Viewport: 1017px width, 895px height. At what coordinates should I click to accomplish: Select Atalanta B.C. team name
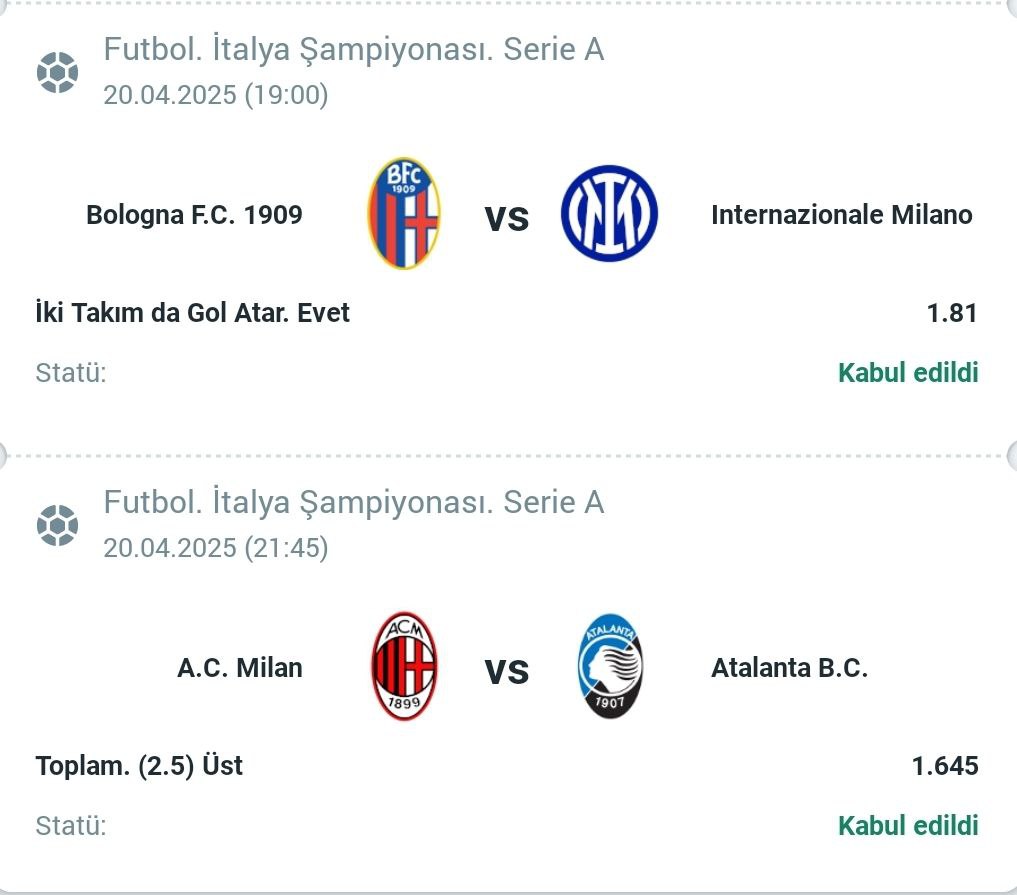(789, 667)
